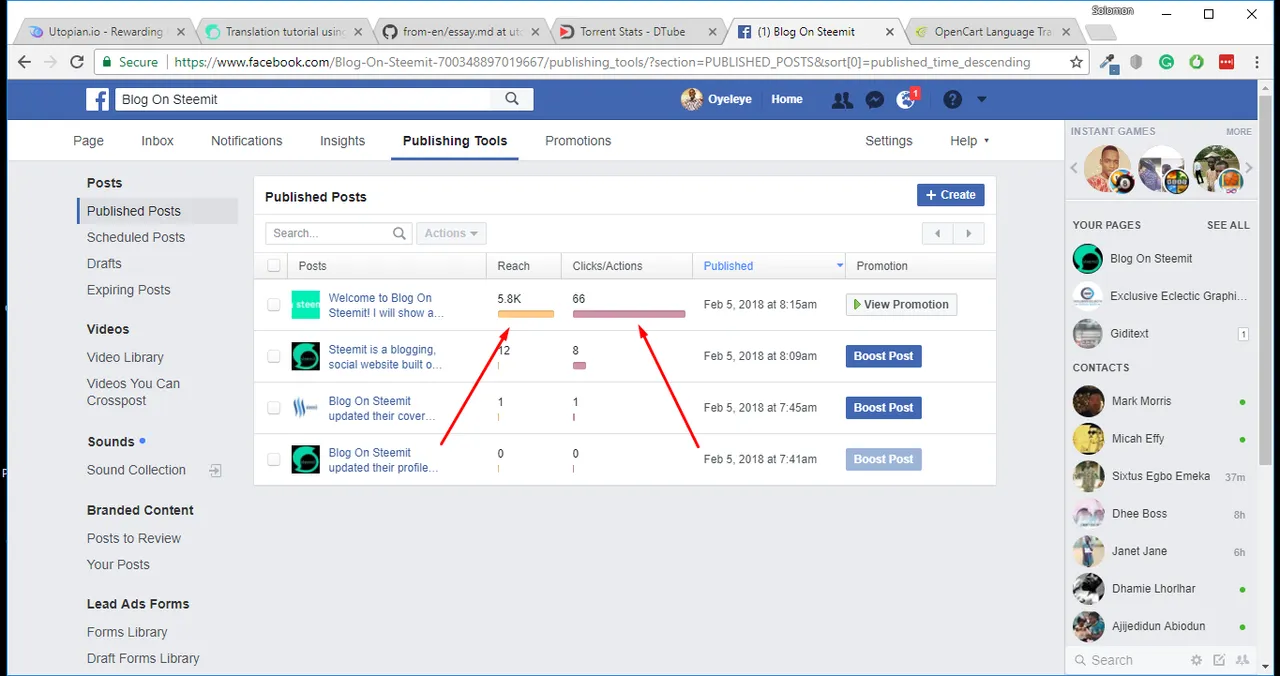Click the Blog On Steemit page avatar in Your Pages
The height and width of the screenshot is (676, 1280).
pos(1088,258)
